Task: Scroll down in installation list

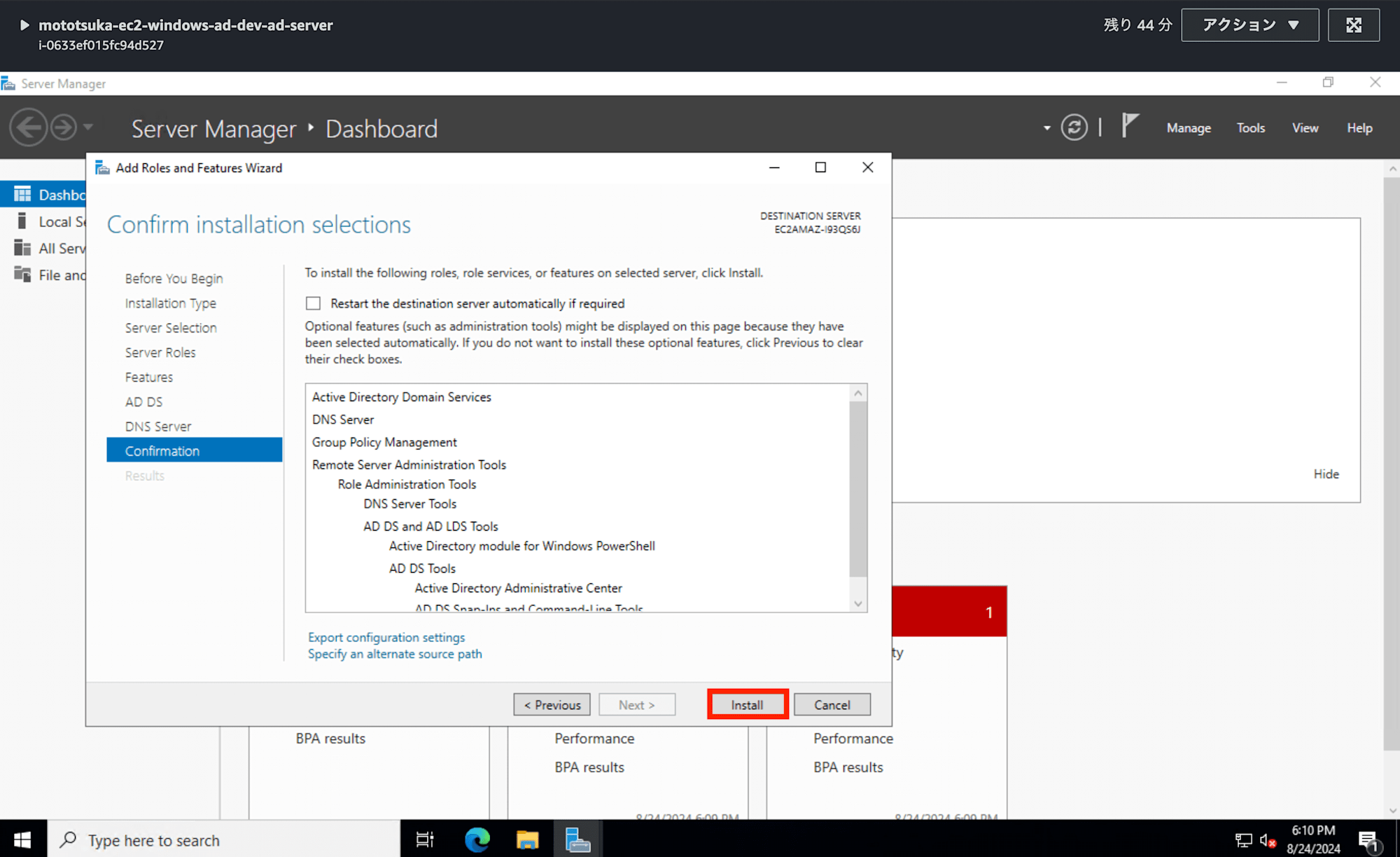Action: point(857,604)
